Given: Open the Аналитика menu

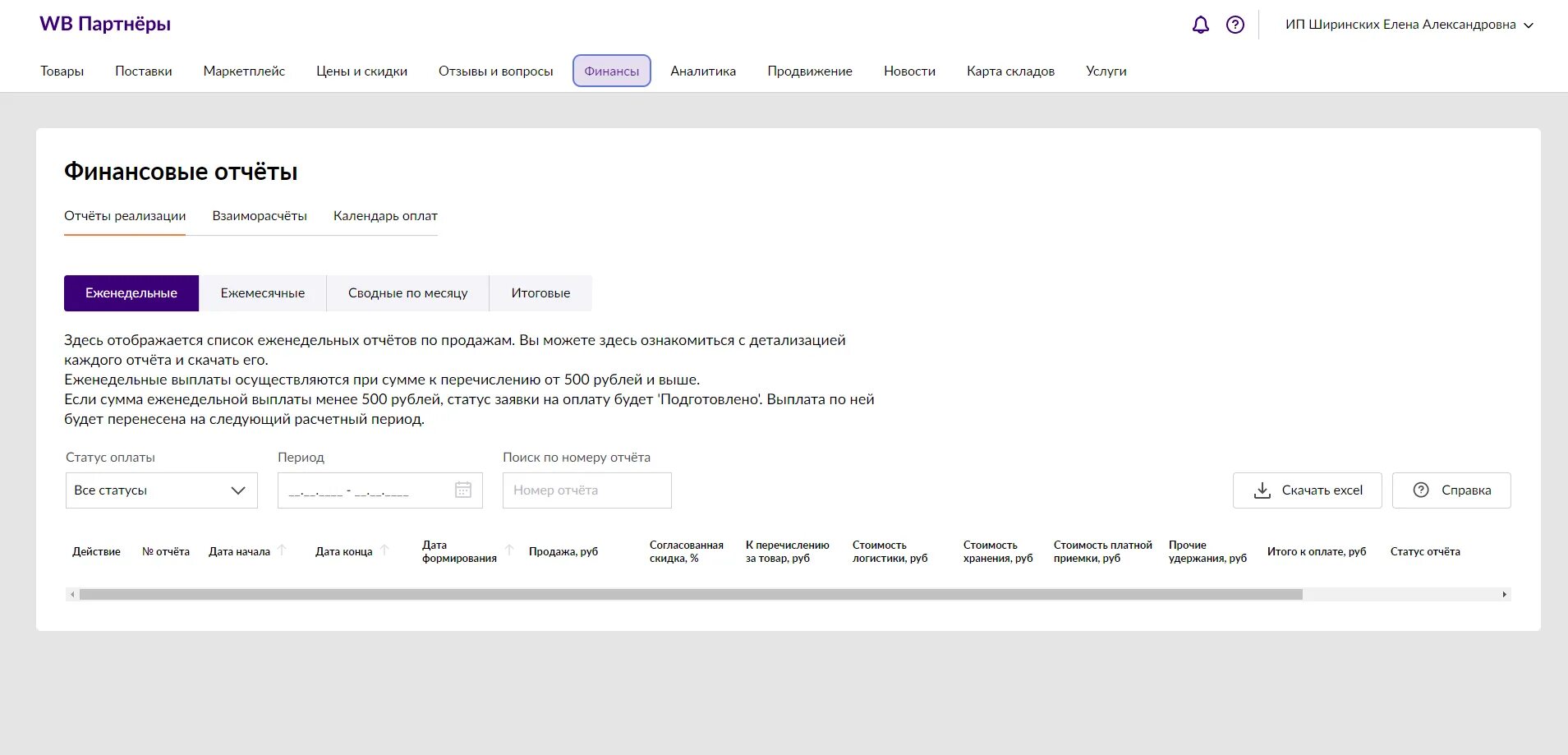Looking at the screenshot, I should pos(703,71).
